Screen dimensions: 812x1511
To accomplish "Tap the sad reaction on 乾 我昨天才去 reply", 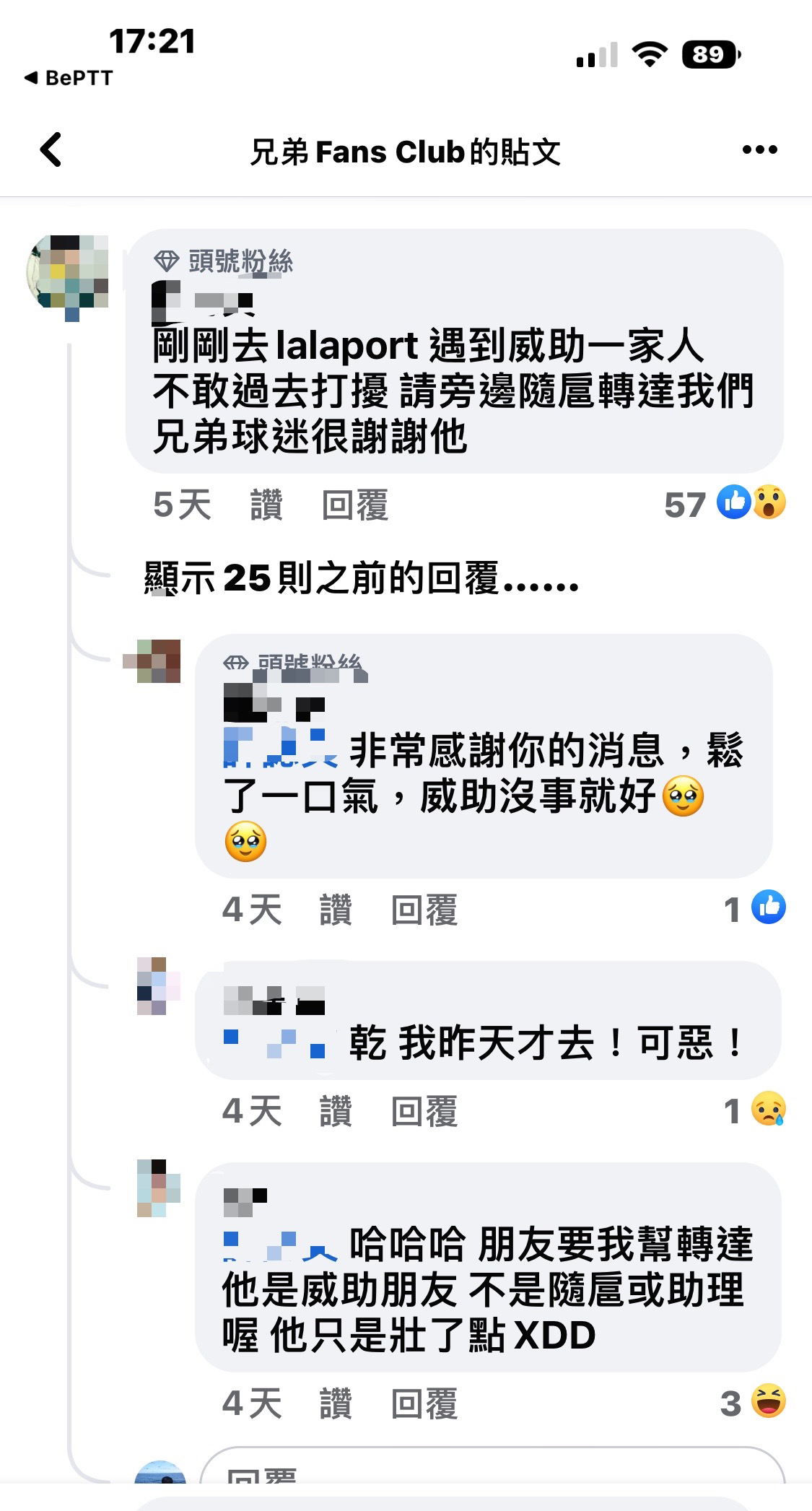I will click(x=769, y=1109).
